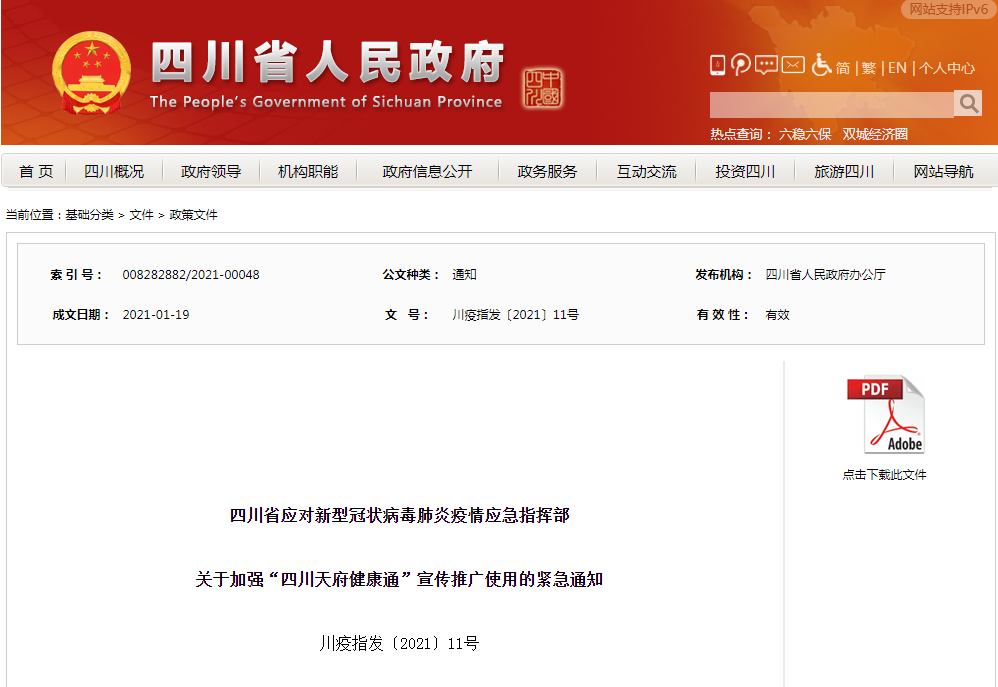The width and height of the screenshot is (998, 687).
Task: Click the 点击下载此文件 download link
Action: 885,474
